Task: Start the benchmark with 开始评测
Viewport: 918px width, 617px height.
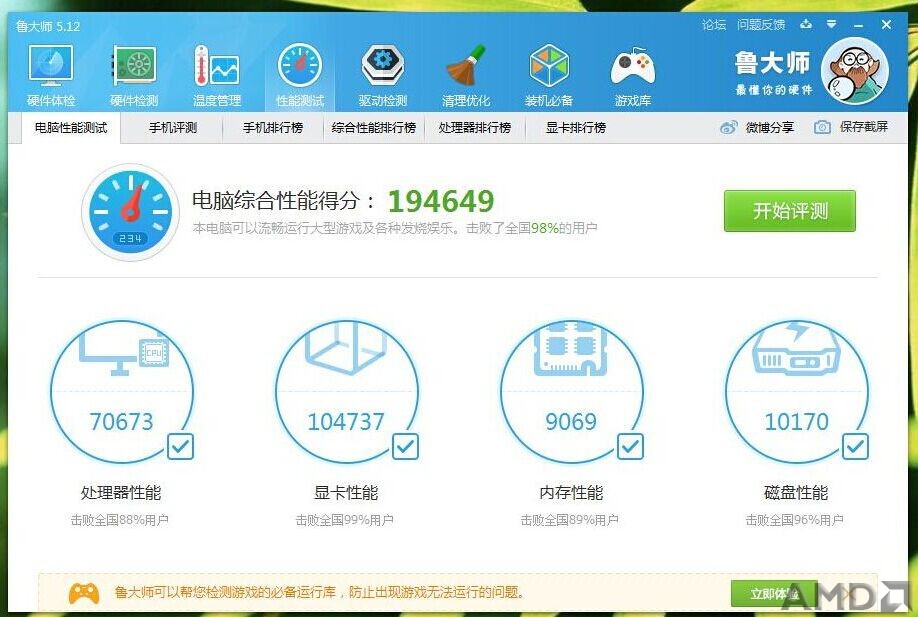Action: 790,211
